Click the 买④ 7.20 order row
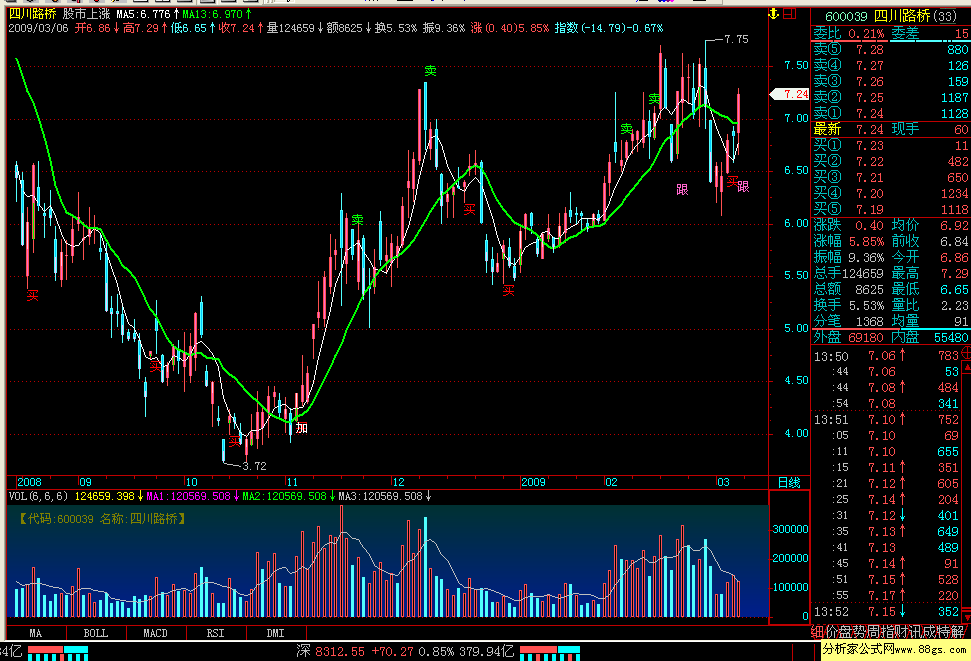The height and width of the screenshot is (661, 971). [x=890, y=194]
